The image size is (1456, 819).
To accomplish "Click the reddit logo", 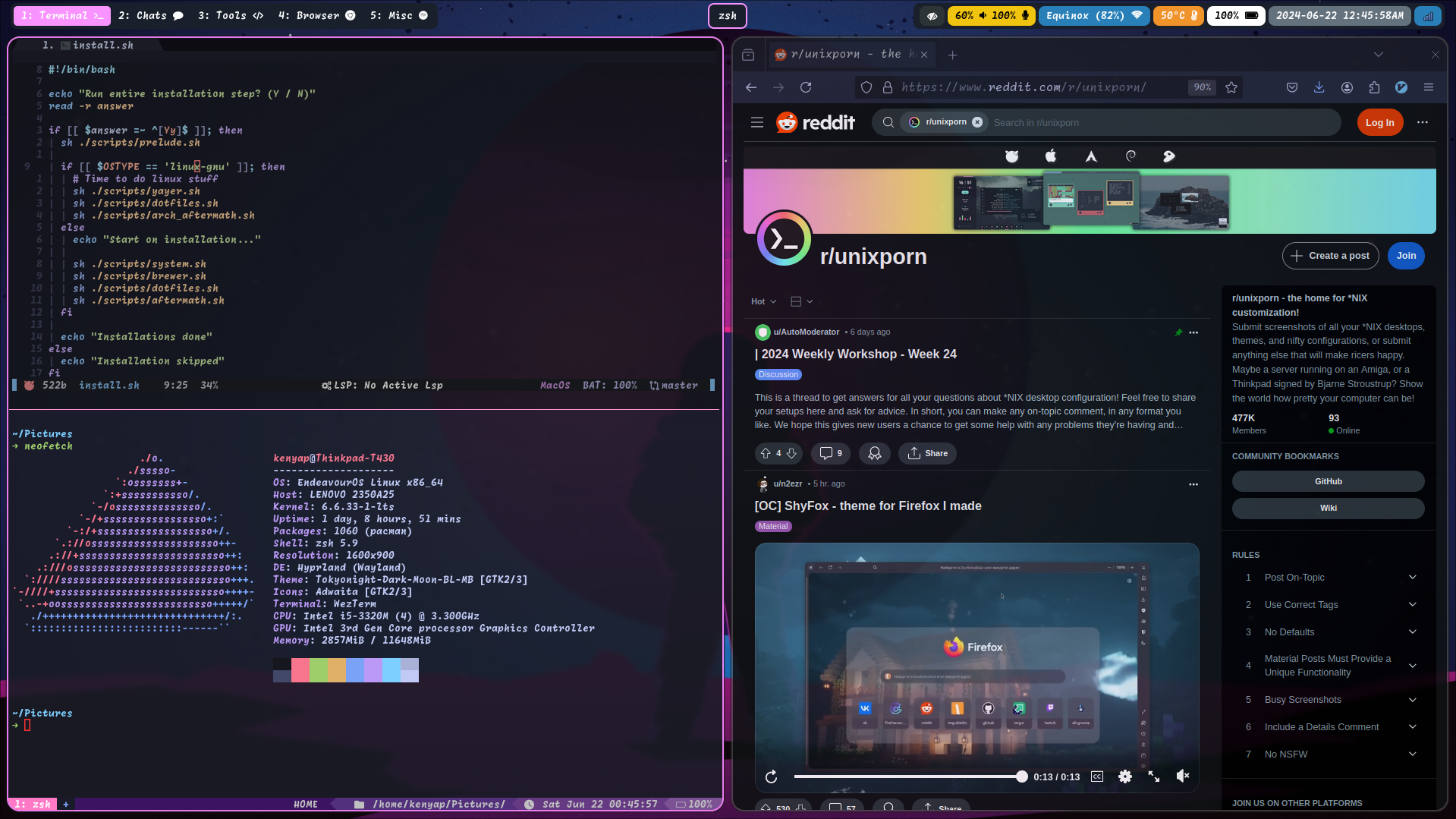I will (816, 122).
